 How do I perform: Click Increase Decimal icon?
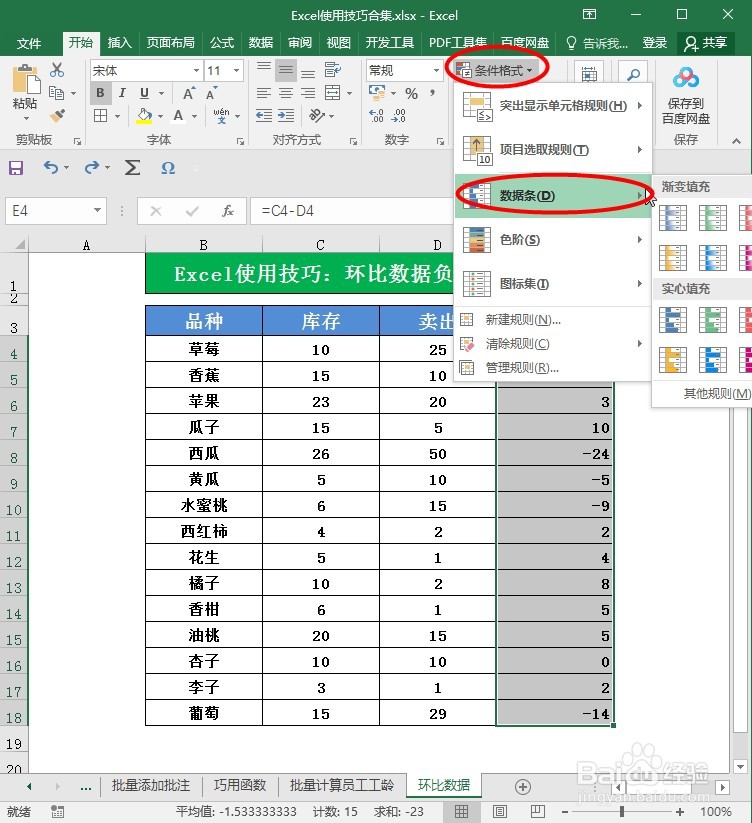pos(376,115)
